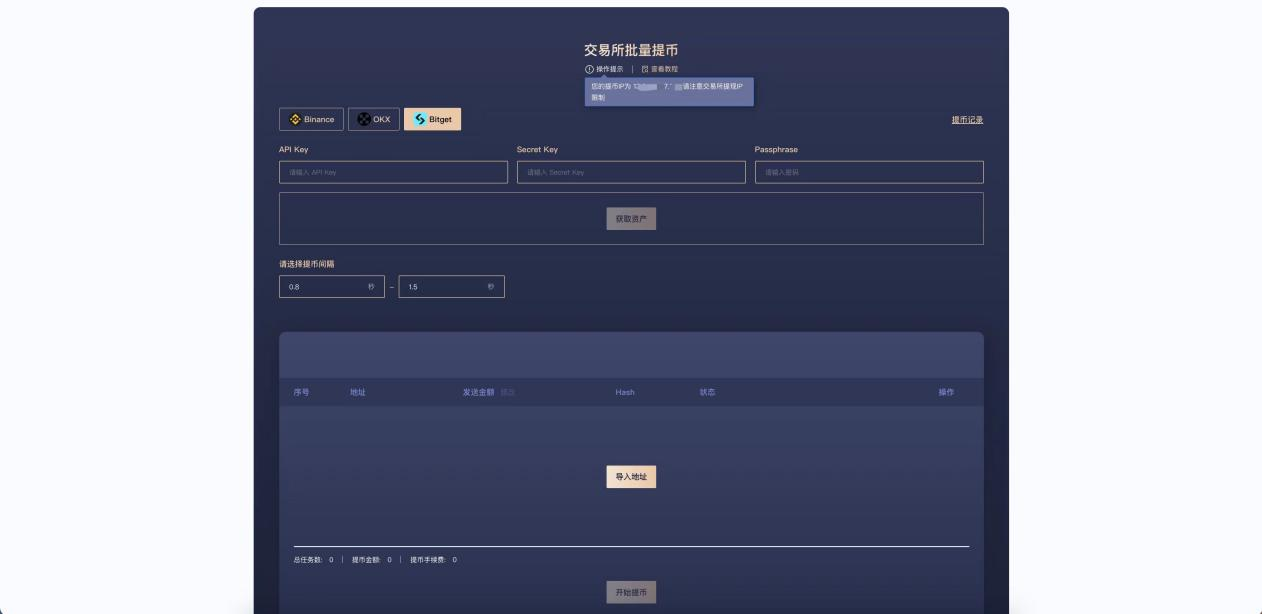Click the minimum interval field showing 0.8

coord(322,287)
